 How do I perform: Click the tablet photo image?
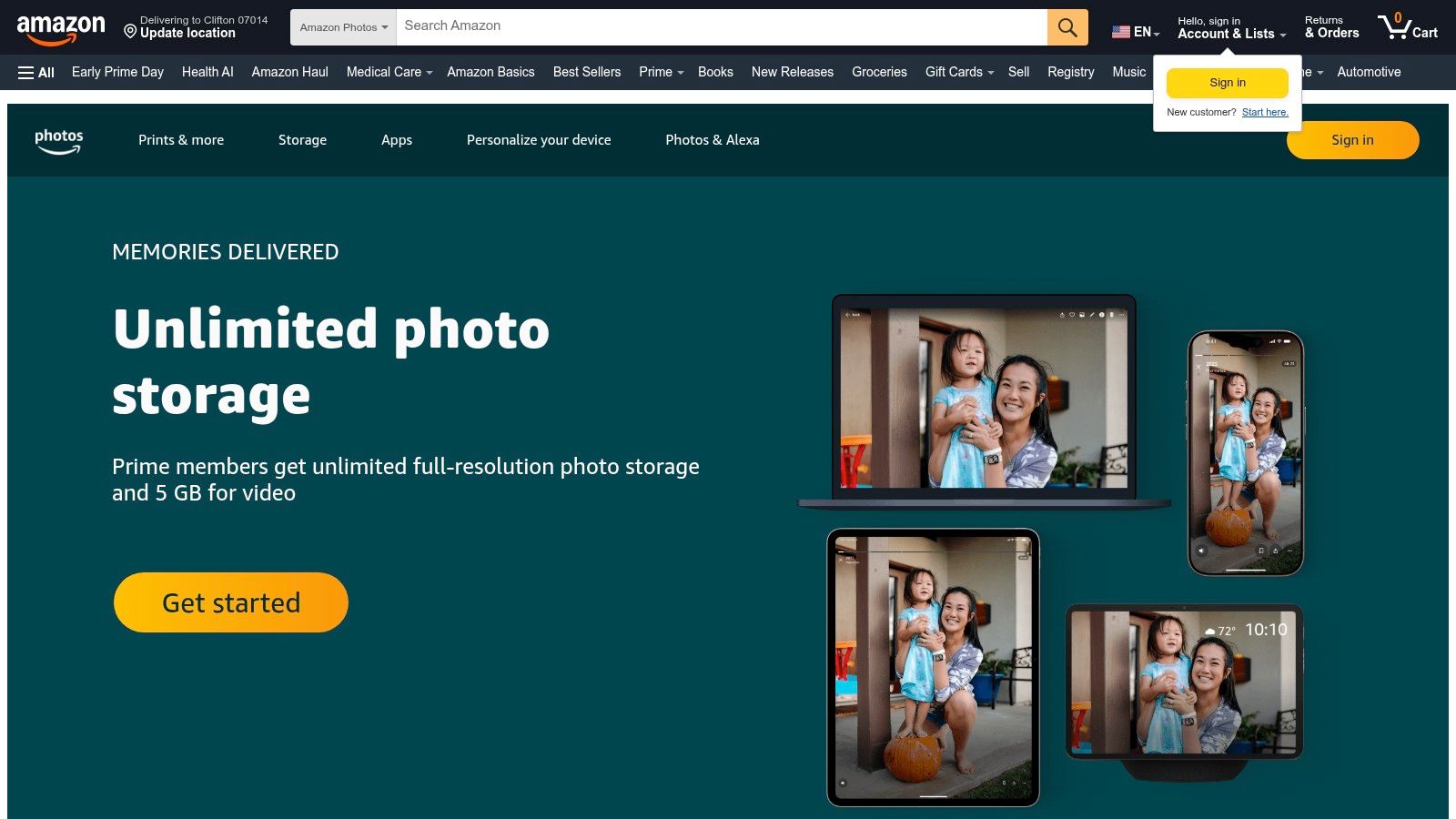tap(933, 667)
